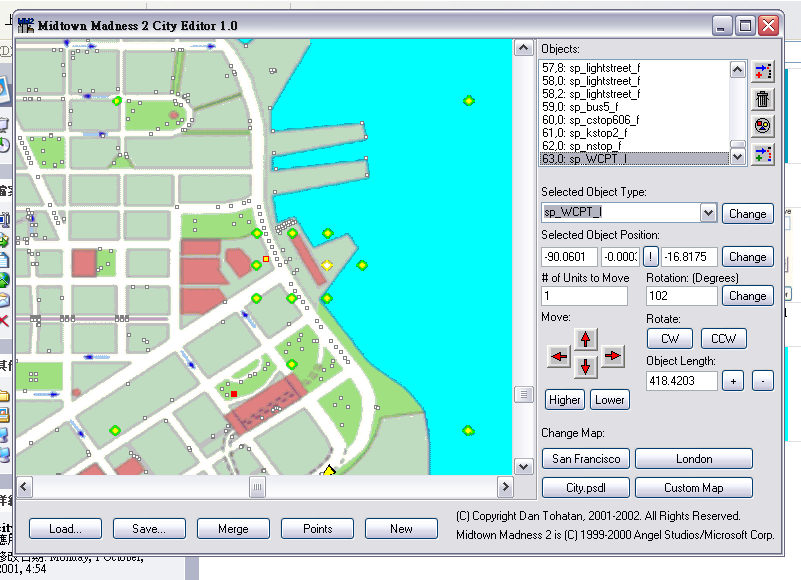Click the round colored icon below the trash can
This screenshot has height=580, width=801.
(x=763, y=125)
